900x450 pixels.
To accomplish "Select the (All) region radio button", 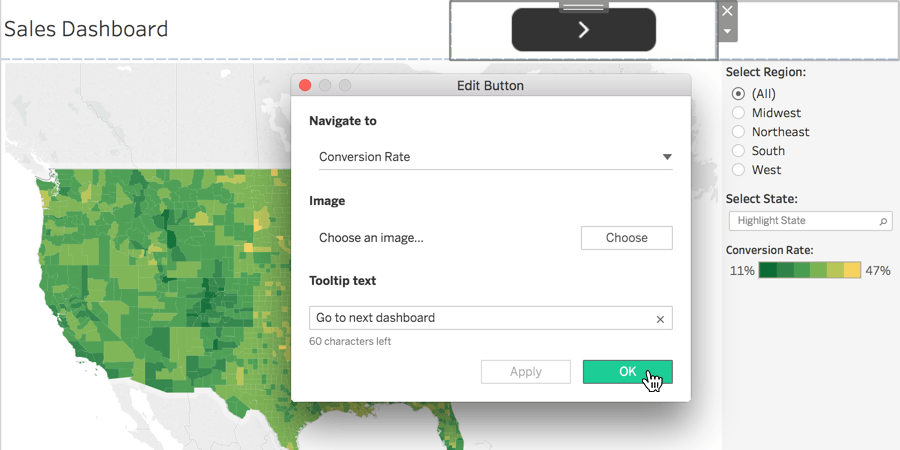I will pos(738,94).
